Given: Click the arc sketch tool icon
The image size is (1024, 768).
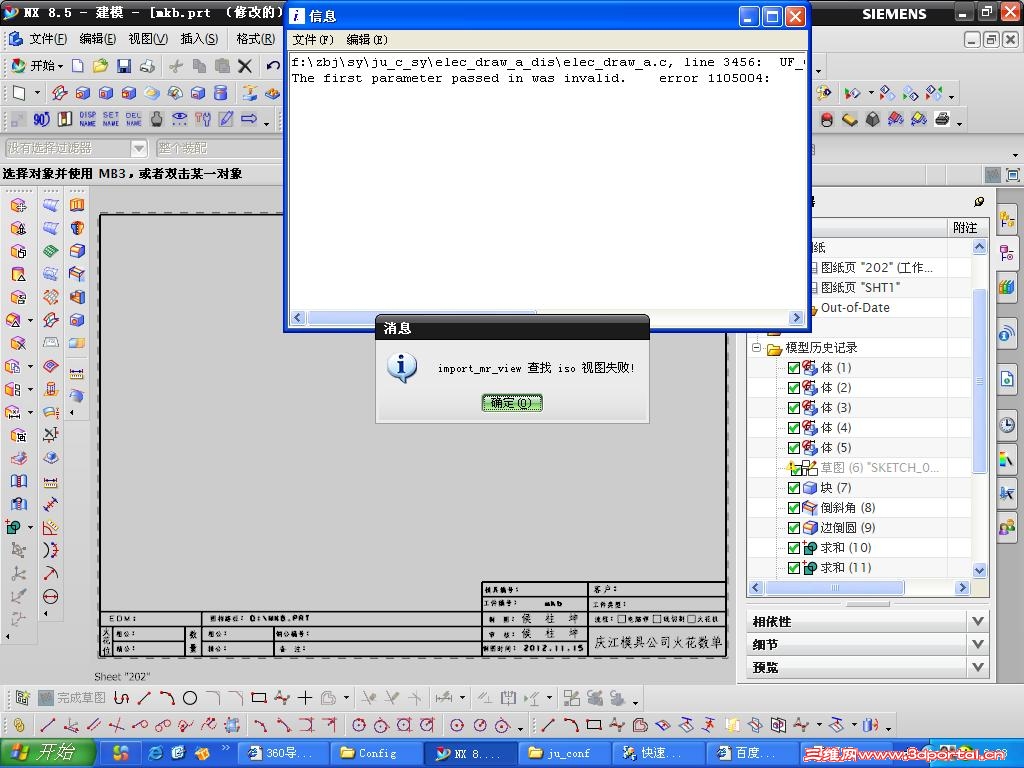Looking at the screenshot, I should click(167, 698).
